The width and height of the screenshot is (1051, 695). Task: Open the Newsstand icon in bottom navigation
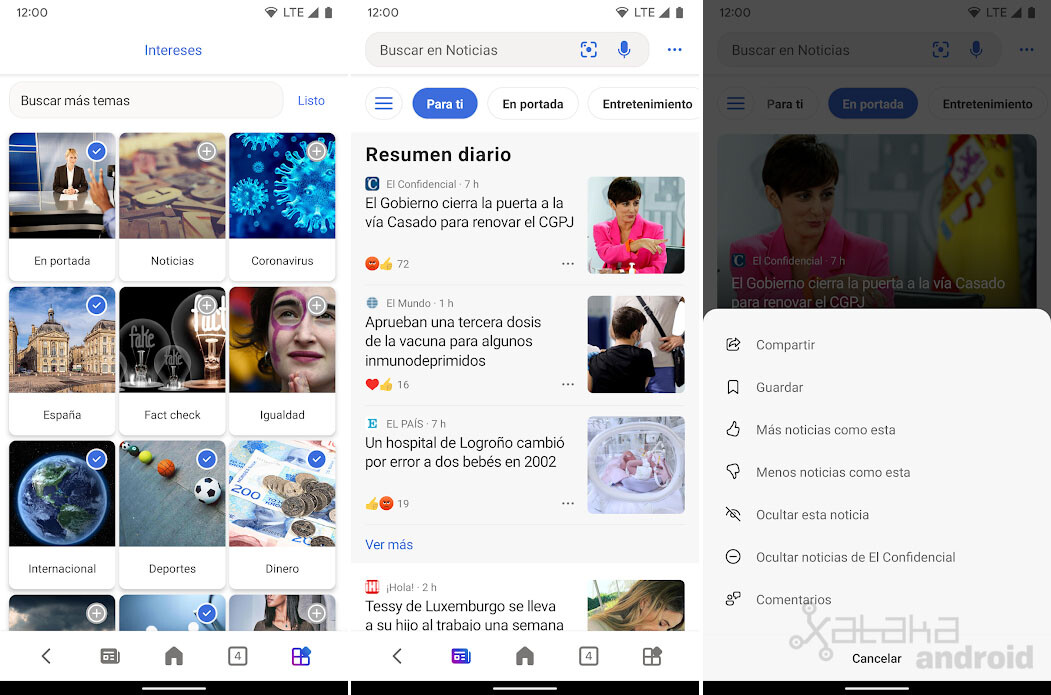[x=460, y=656]
